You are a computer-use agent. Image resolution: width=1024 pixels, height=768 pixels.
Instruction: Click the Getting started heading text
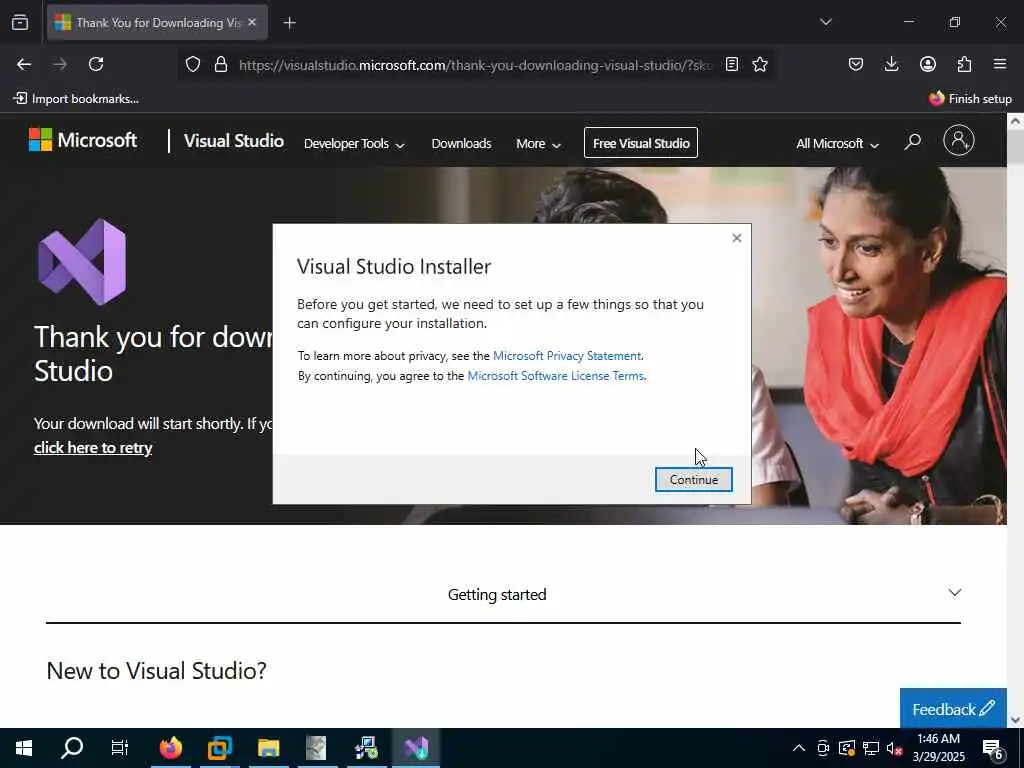[x=497, y=595]
